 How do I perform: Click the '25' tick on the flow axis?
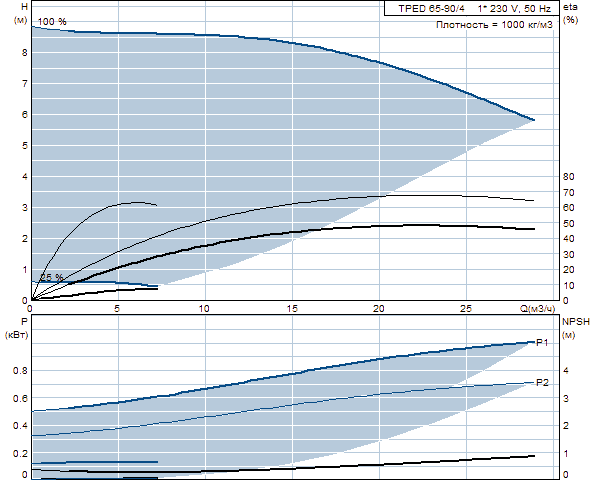466,309
